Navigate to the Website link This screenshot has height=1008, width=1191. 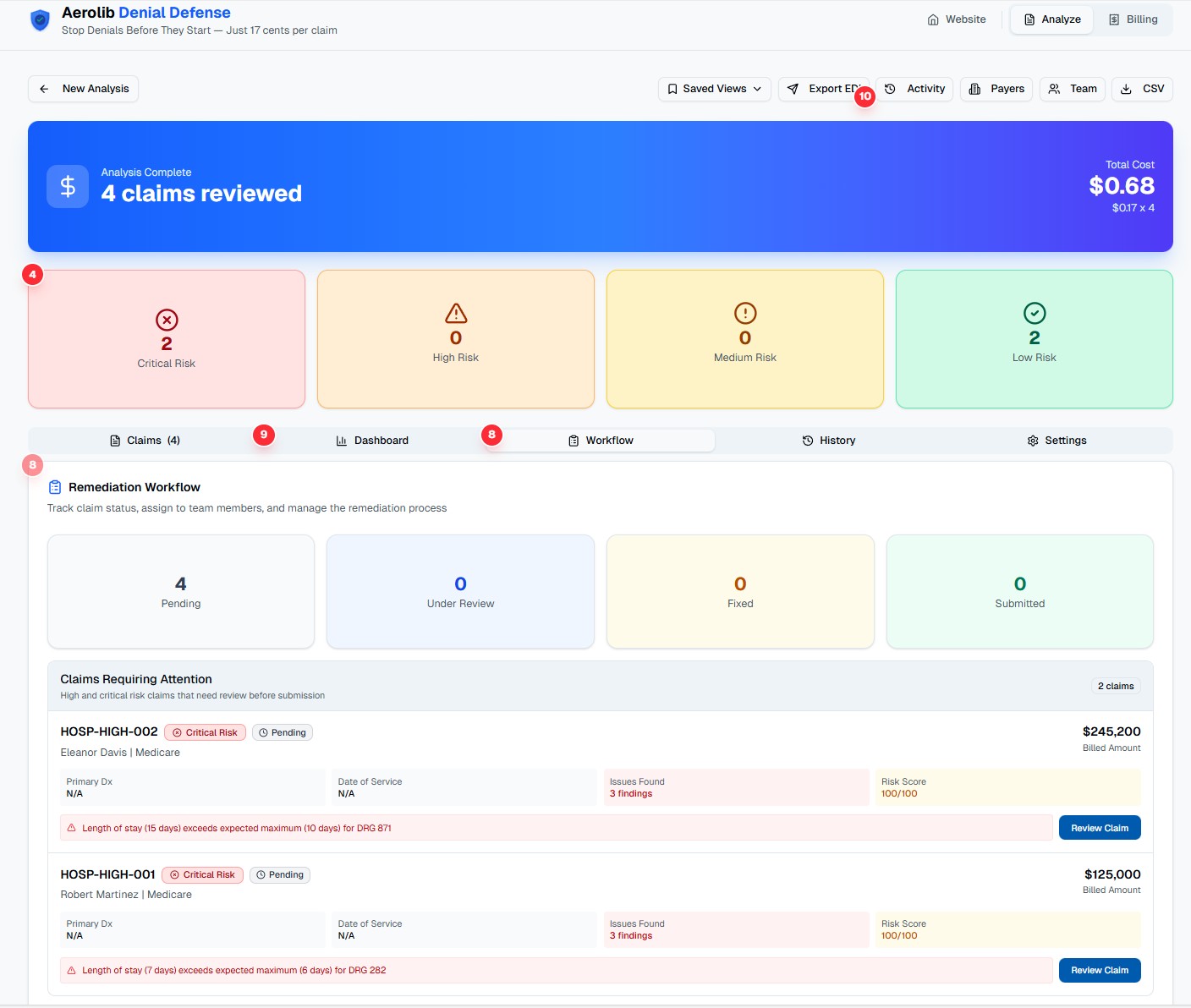click(957, 19)
